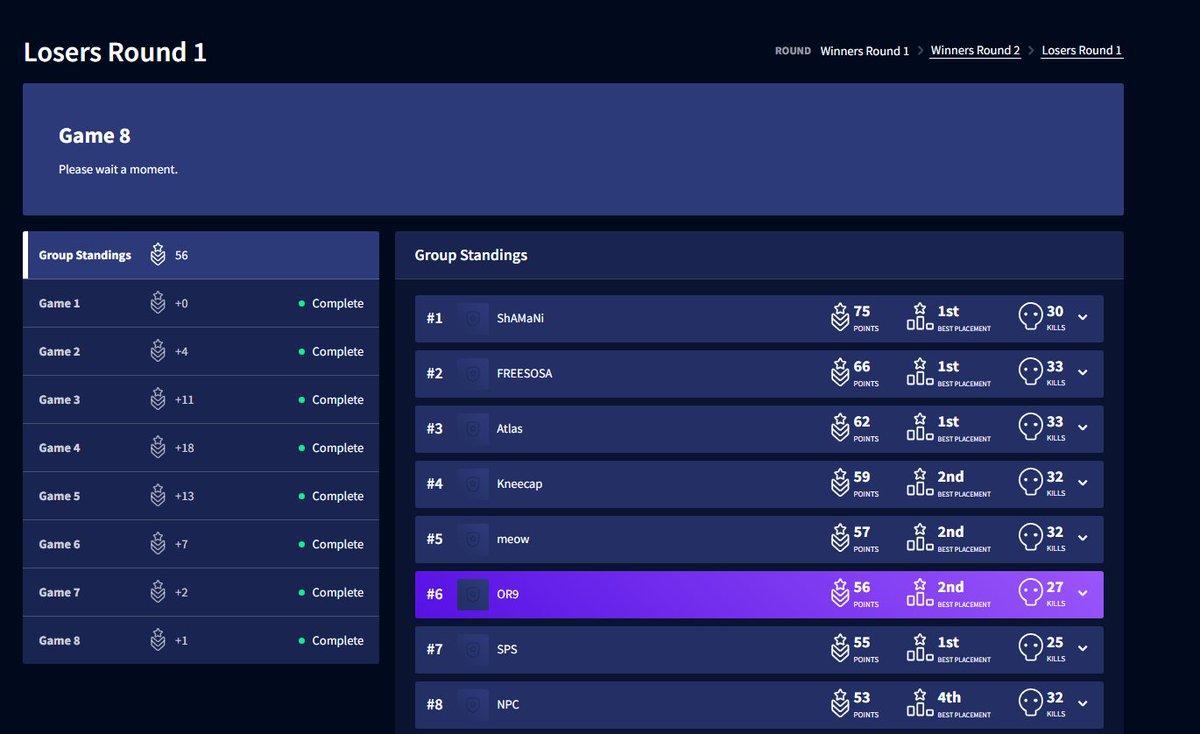Click the Game 8 heading in the banner
Screen dimensions: 1200x734
coord(94,136)
